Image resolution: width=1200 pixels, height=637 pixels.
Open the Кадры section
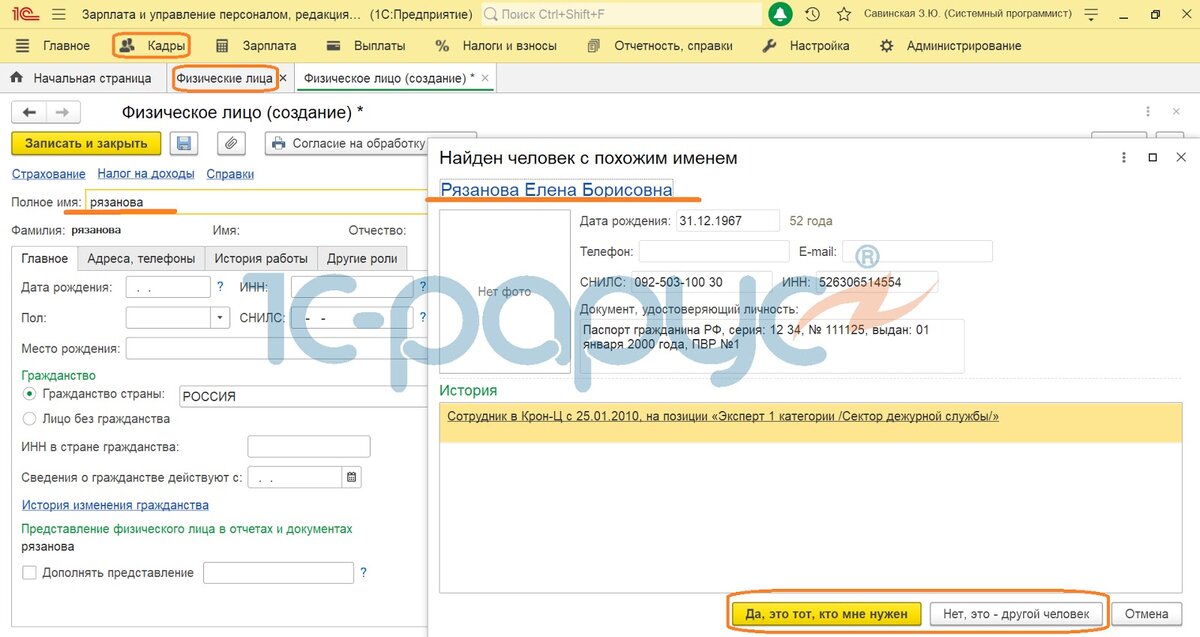tap(152, 46)
